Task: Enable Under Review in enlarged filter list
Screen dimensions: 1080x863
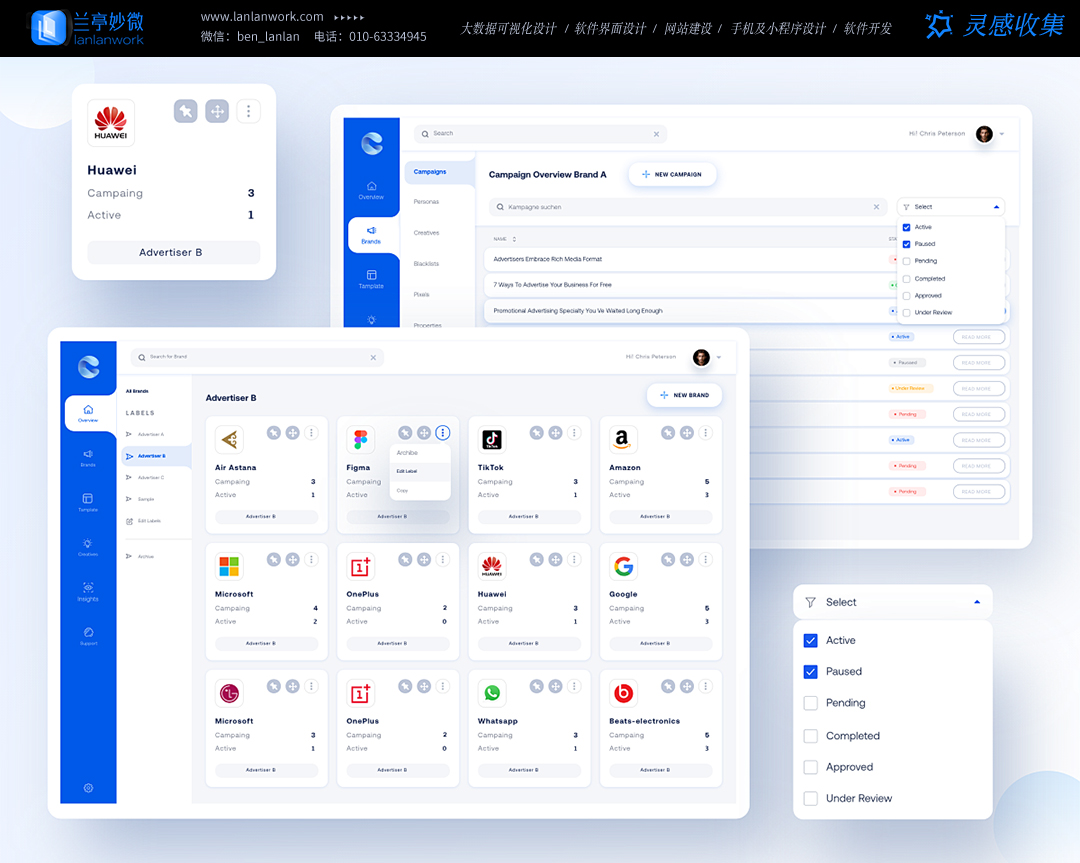Action: pos(811,799)
